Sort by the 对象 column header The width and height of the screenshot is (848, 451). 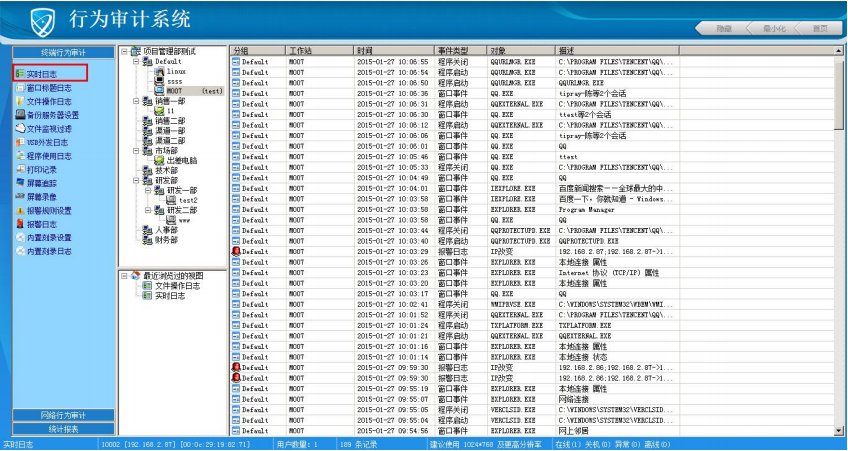(x=521, y=50)
